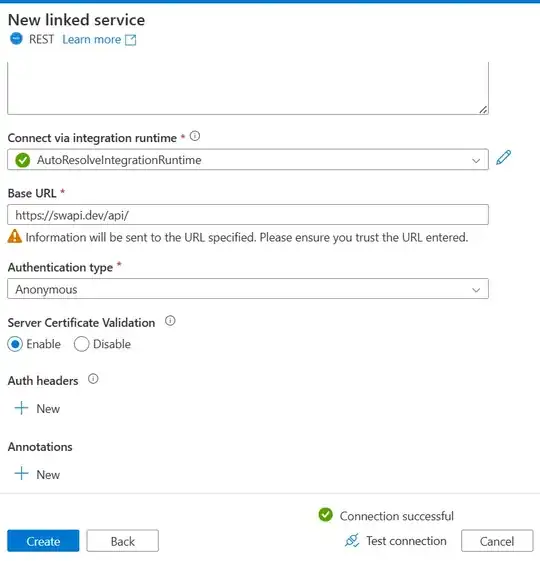The width and height of the screenshot is (540, 561).
Task: Click the plus icon under Annotations
Action: [21, 474]
